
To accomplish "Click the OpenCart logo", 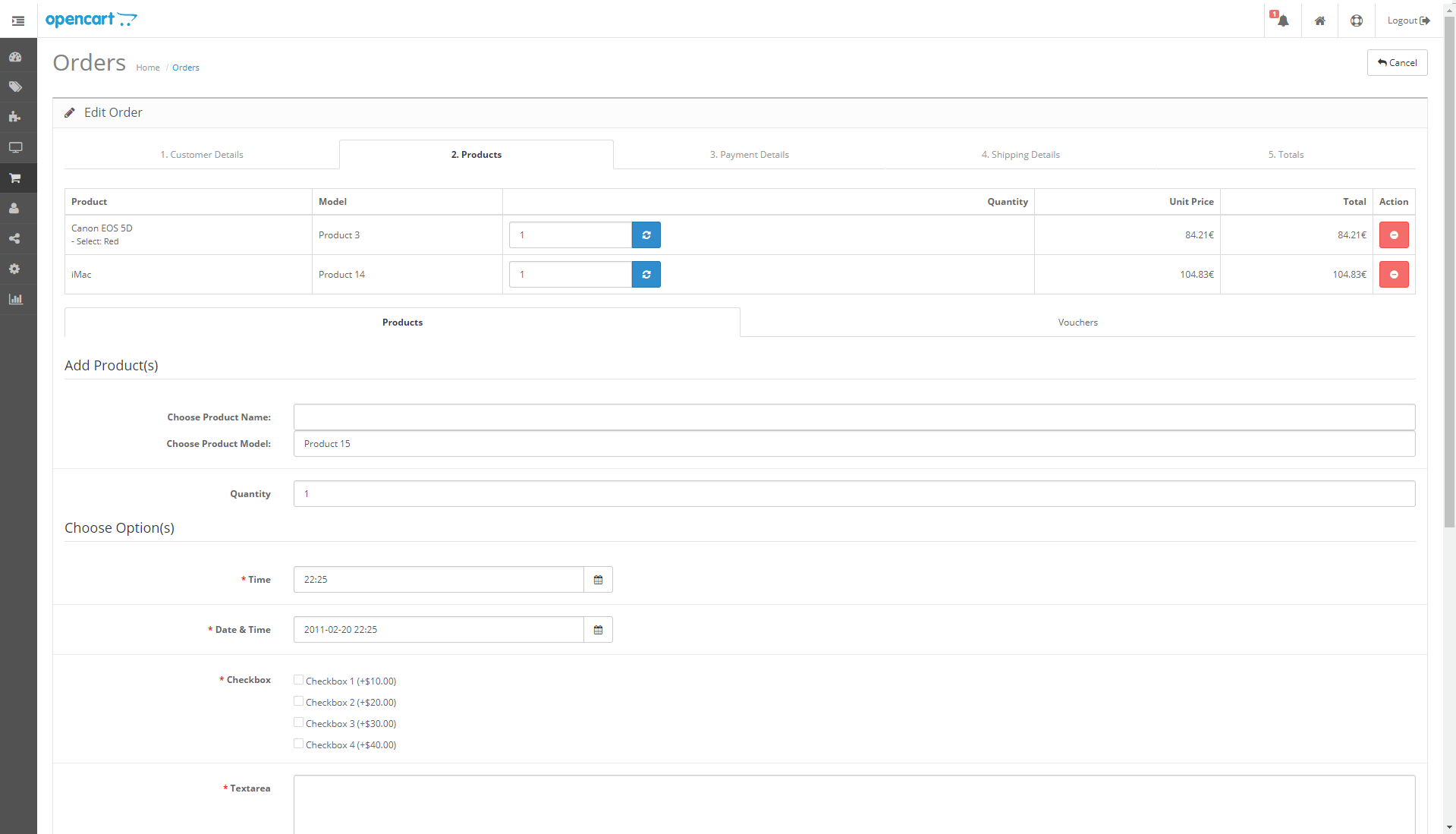I will (91, 20).
